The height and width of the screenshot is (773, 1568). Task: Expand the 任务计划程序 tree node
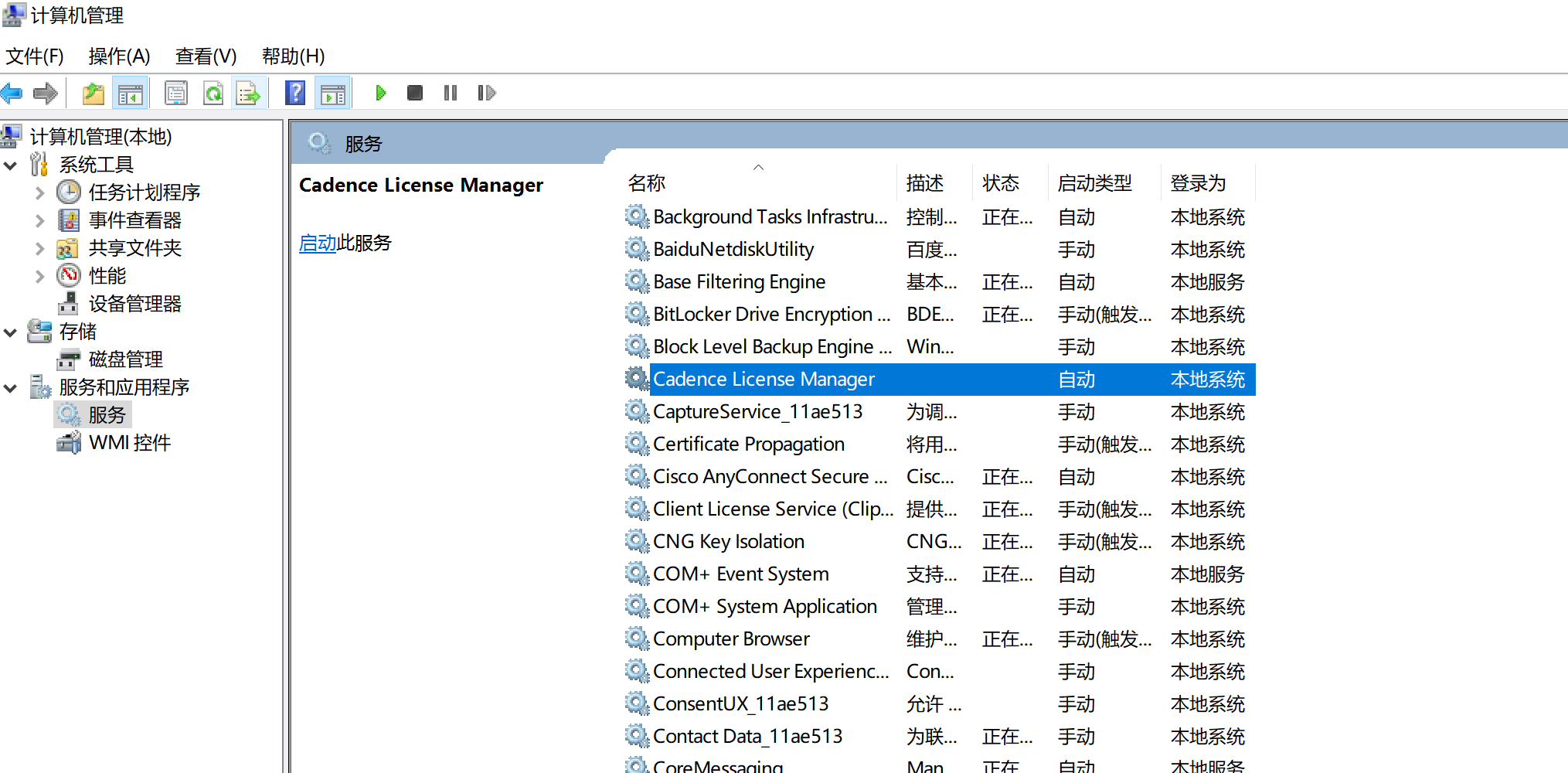[39, 192]
